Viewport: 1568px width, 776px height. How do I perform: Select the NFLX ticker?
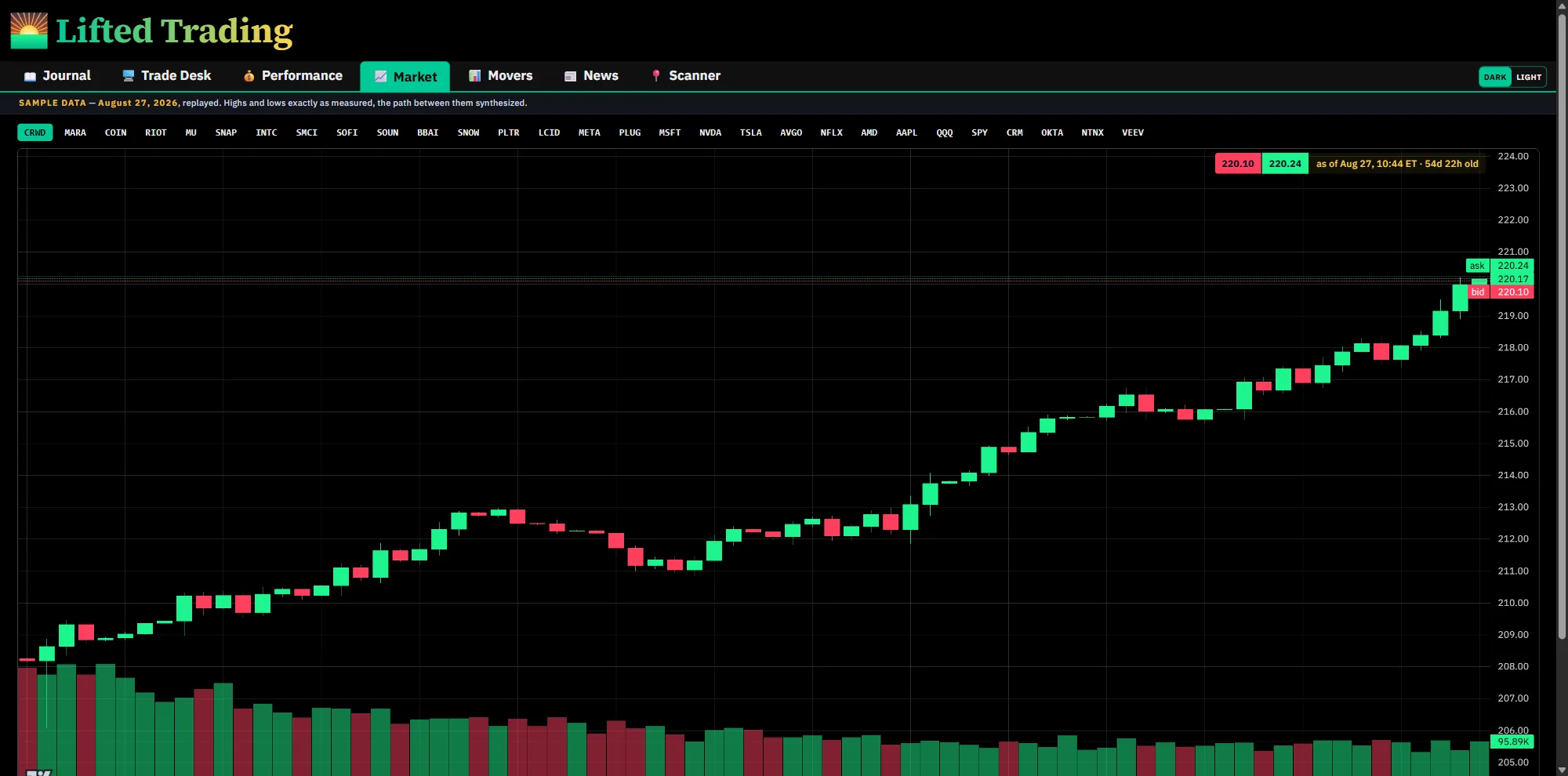832,132
